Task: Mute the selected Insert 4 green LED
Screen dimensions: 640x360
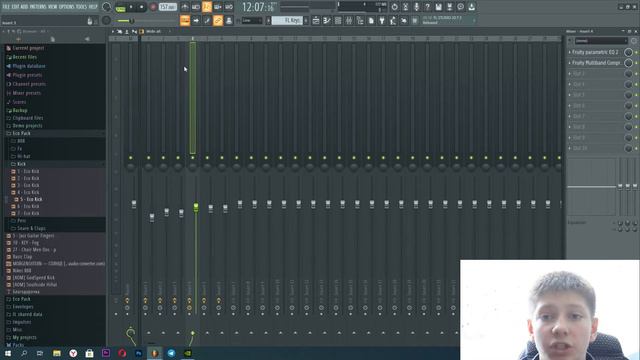Action: tap(193, 158)
